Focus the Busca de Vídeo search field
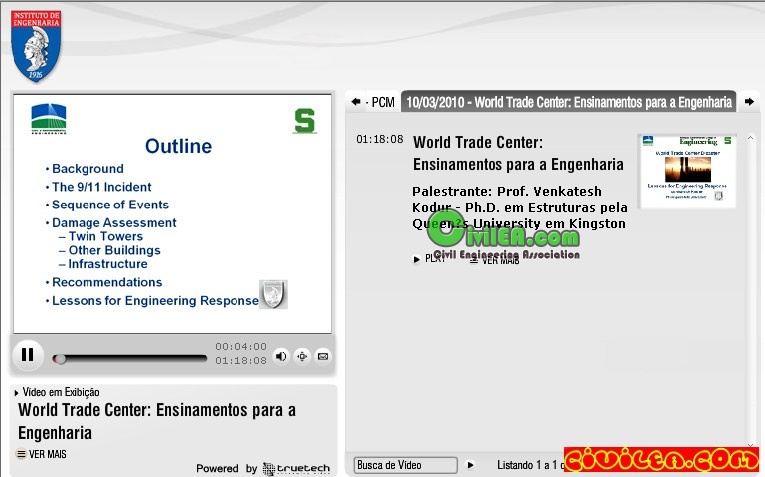The height and width of the screenshot is (477, 765). click(x=405, y=465)
